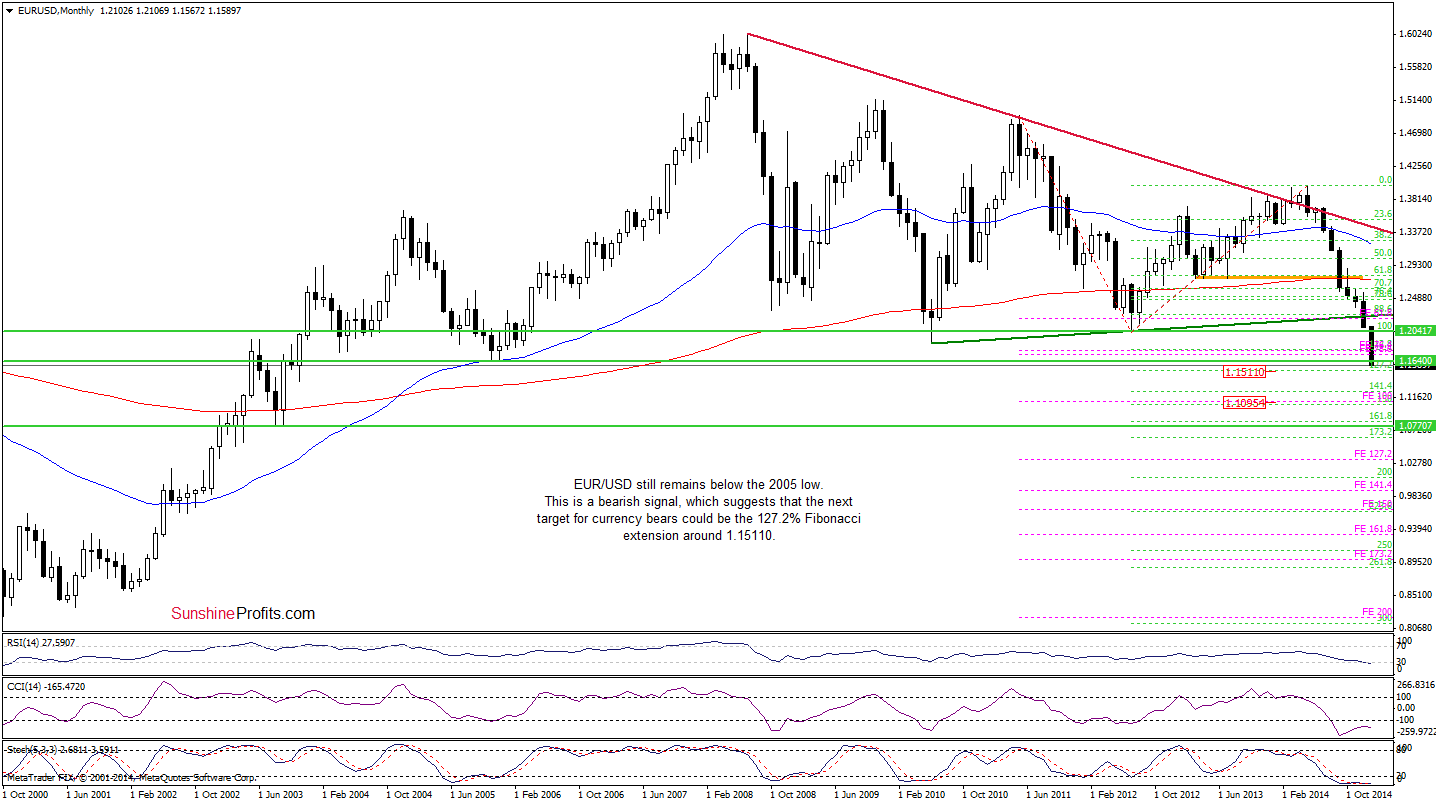Image resolution: width=1436 pixels, height=803 pixels.
Task: Click the -259.9722 CCI scale value
Action: pyautogui.click(x=1415, y=731)
